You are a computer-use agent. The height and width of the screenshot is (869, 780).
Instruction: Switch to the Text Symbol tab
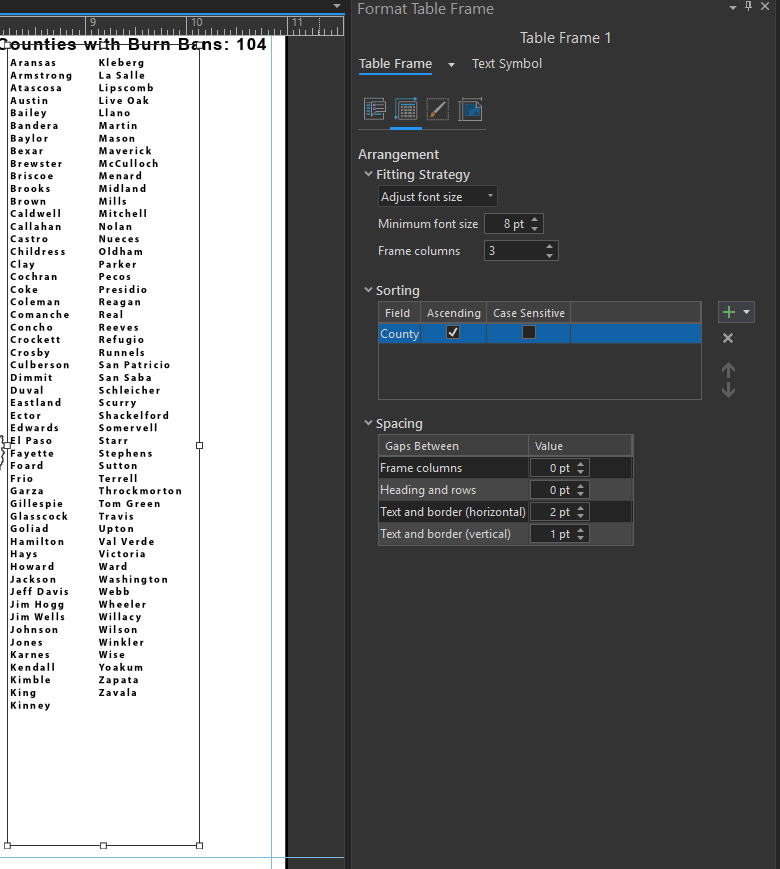(507, 64)
